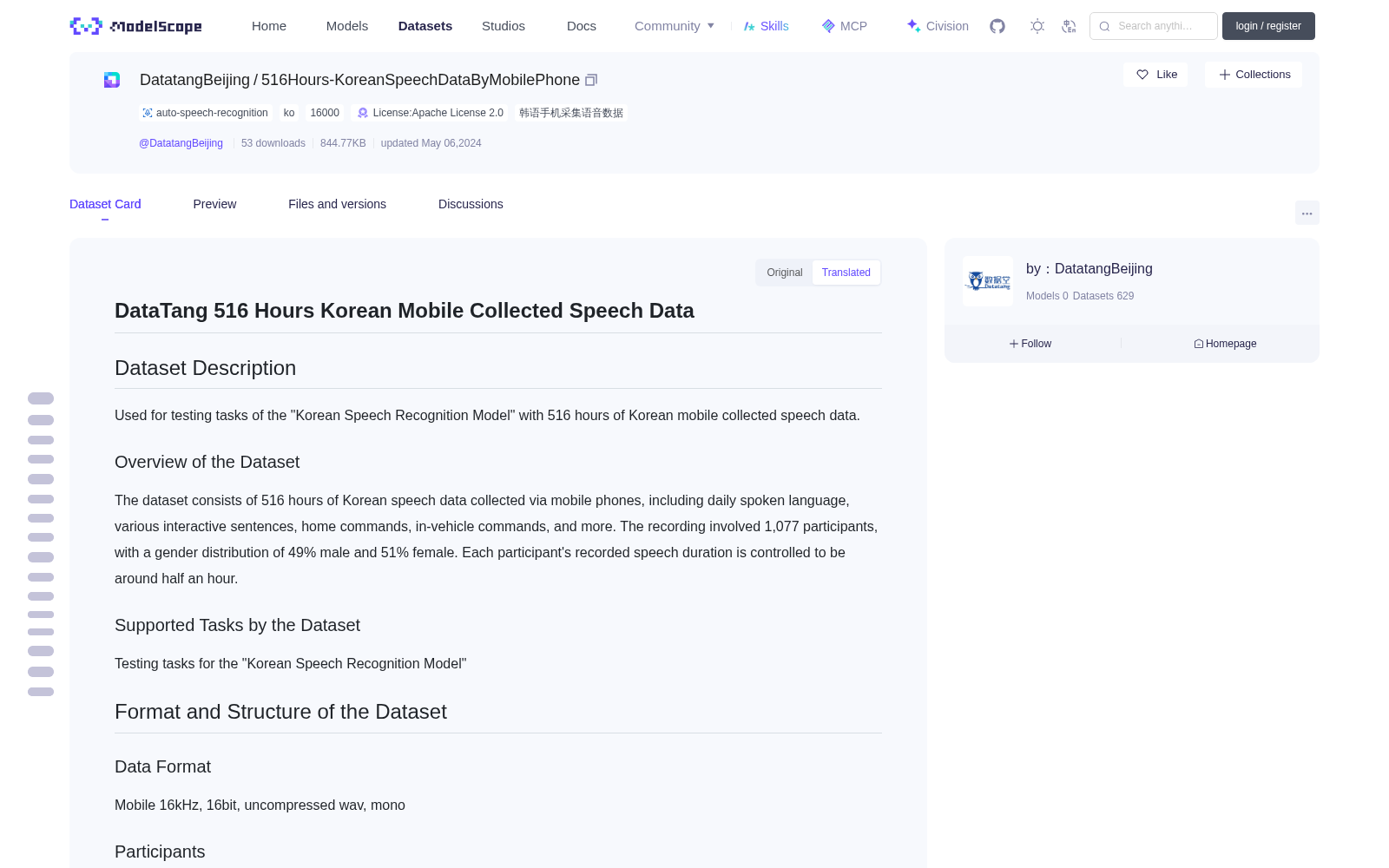Screen dimensions: 1389x868
Task: Click the Skills icon in navigation
Action: 749,26
